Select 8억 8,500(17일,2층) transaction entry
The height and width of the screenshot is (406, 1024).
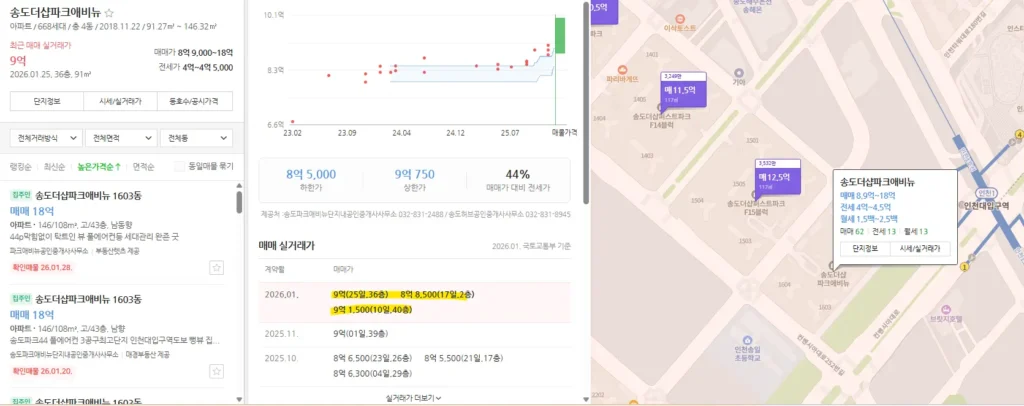[438, 294]
